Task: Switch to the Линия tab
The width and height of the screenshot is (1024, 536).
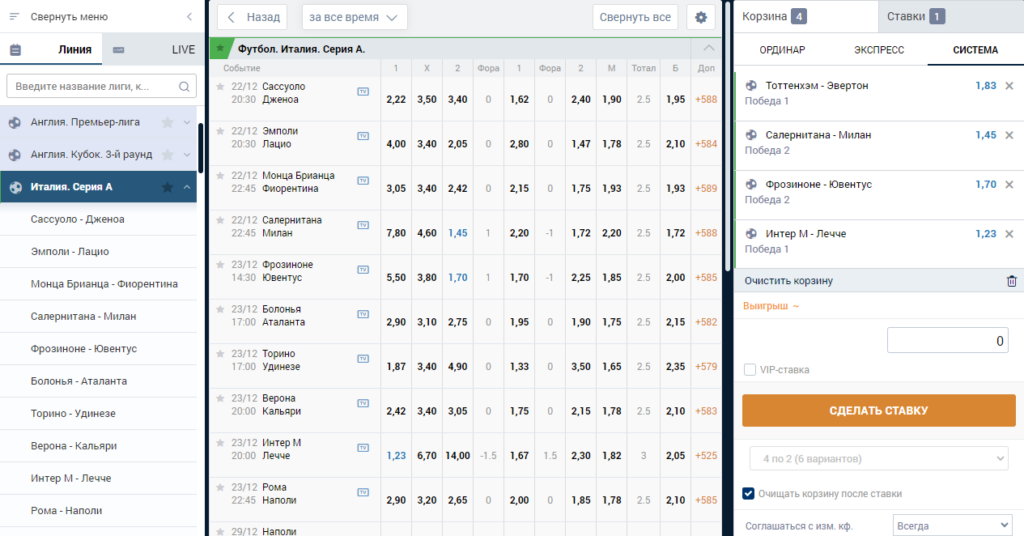Action: pyautogui.click(x=51, y=50)
